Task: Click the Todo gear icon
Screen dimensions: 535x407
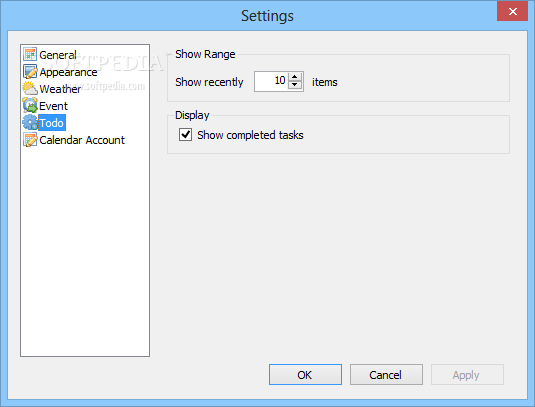Action: 30,122
